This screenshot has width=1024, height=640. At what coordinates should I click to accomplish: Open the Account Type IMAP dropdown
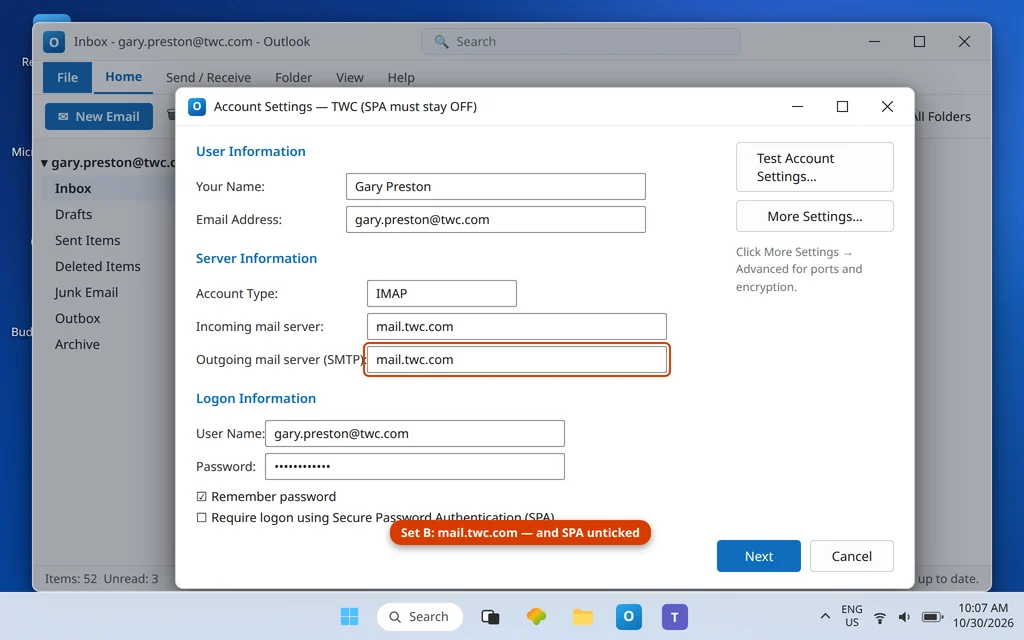pyautogui.click(x=441, y=294)
